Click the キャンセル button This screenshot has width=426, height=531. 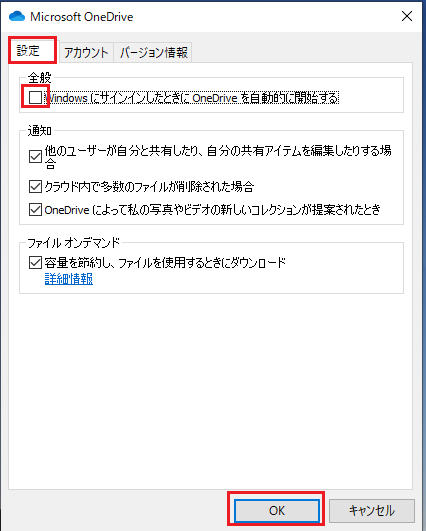pyautogui.click(x=372, y=510)
